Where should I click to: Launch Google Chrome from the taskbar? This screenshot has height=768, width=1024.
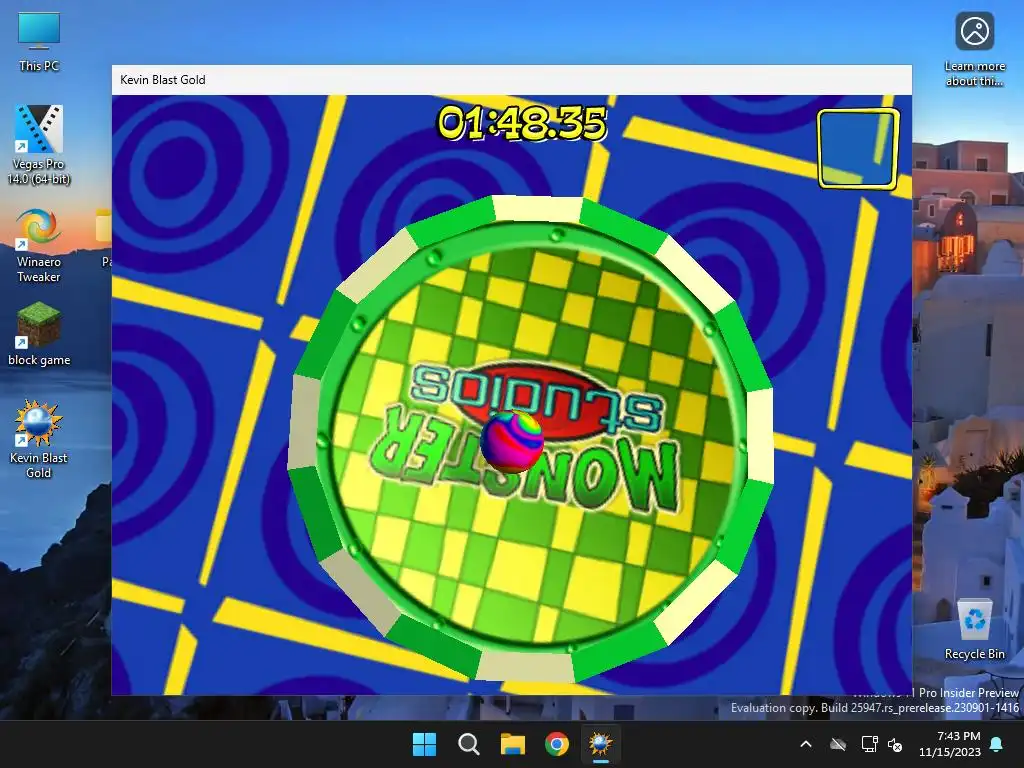click(556, 744)
